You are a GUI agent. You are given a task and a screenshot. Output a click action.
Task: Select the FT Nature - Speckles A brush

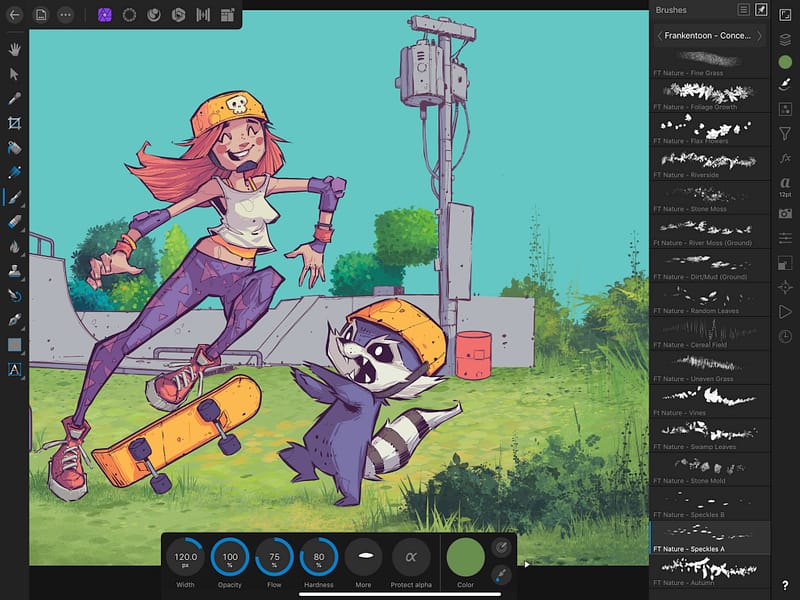point(710,538)
